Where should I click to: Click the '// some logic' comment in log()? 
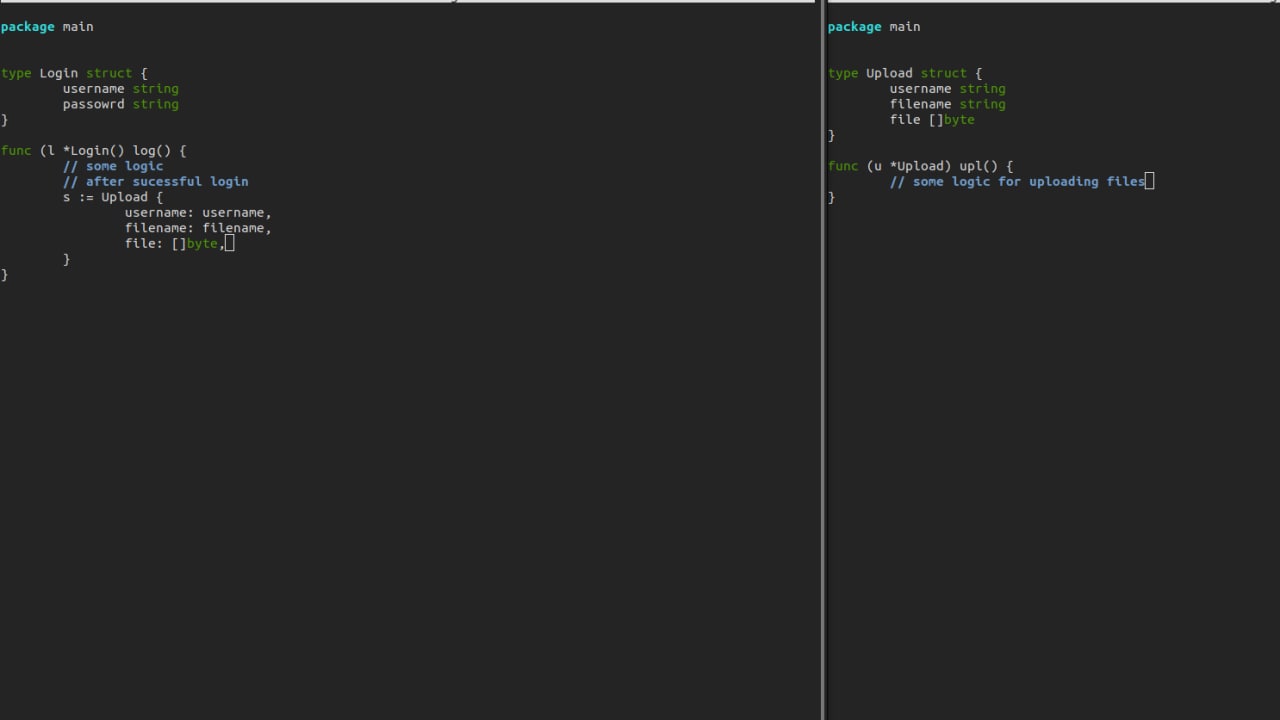point(113,166)
